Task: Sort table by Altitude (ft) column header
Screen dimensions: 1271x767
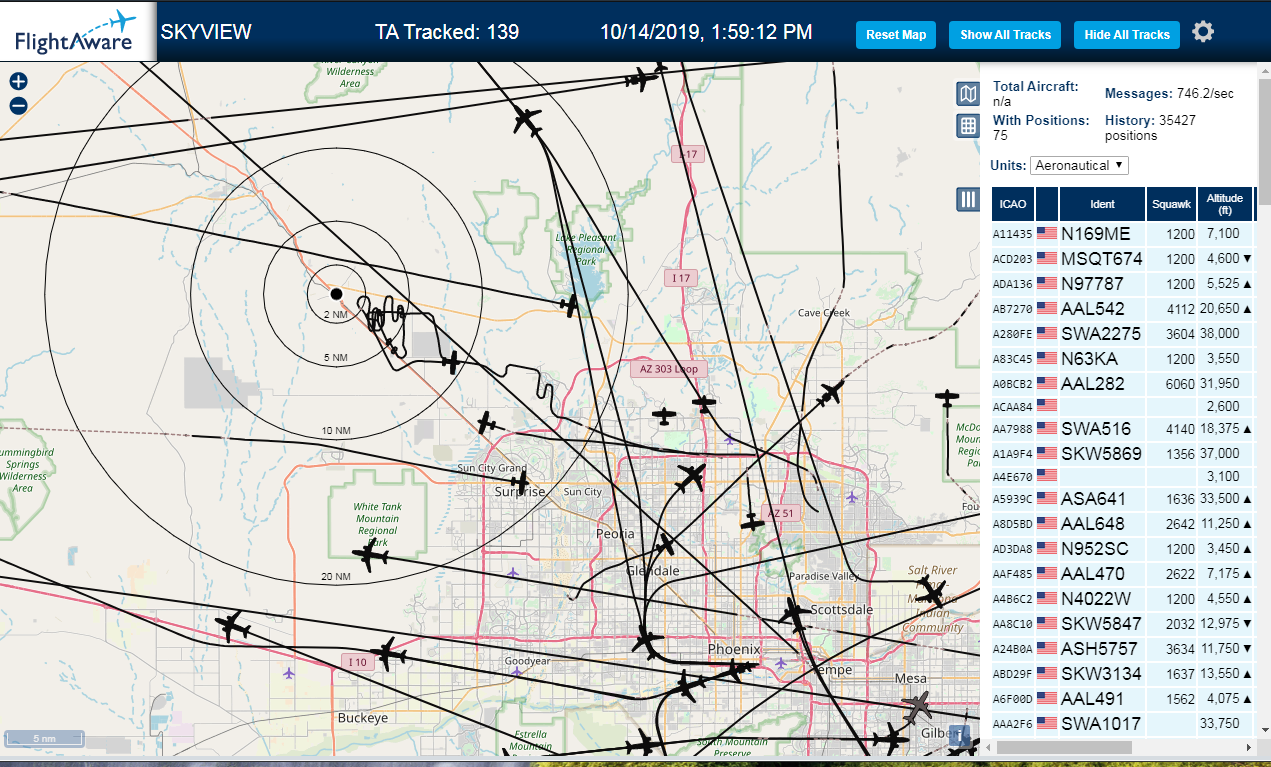Action: coord(1225,204)
